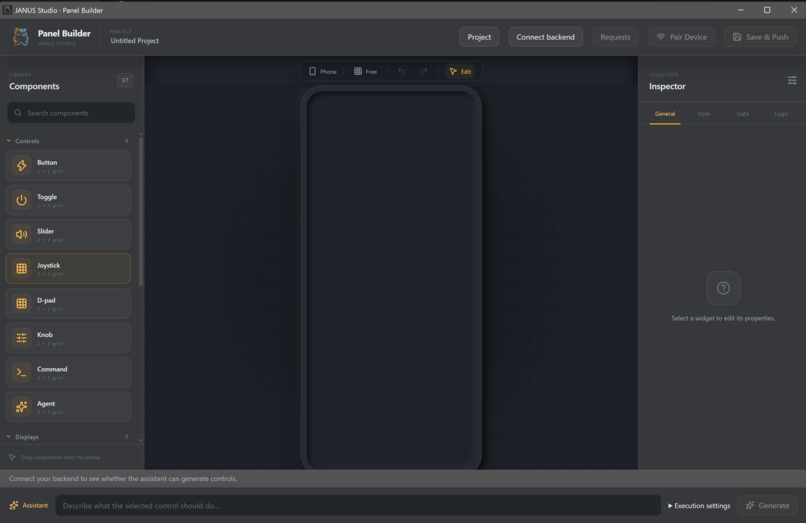Click the Command component terminal icon
This screenshot has height=523, width=806.
pos(21,372)
